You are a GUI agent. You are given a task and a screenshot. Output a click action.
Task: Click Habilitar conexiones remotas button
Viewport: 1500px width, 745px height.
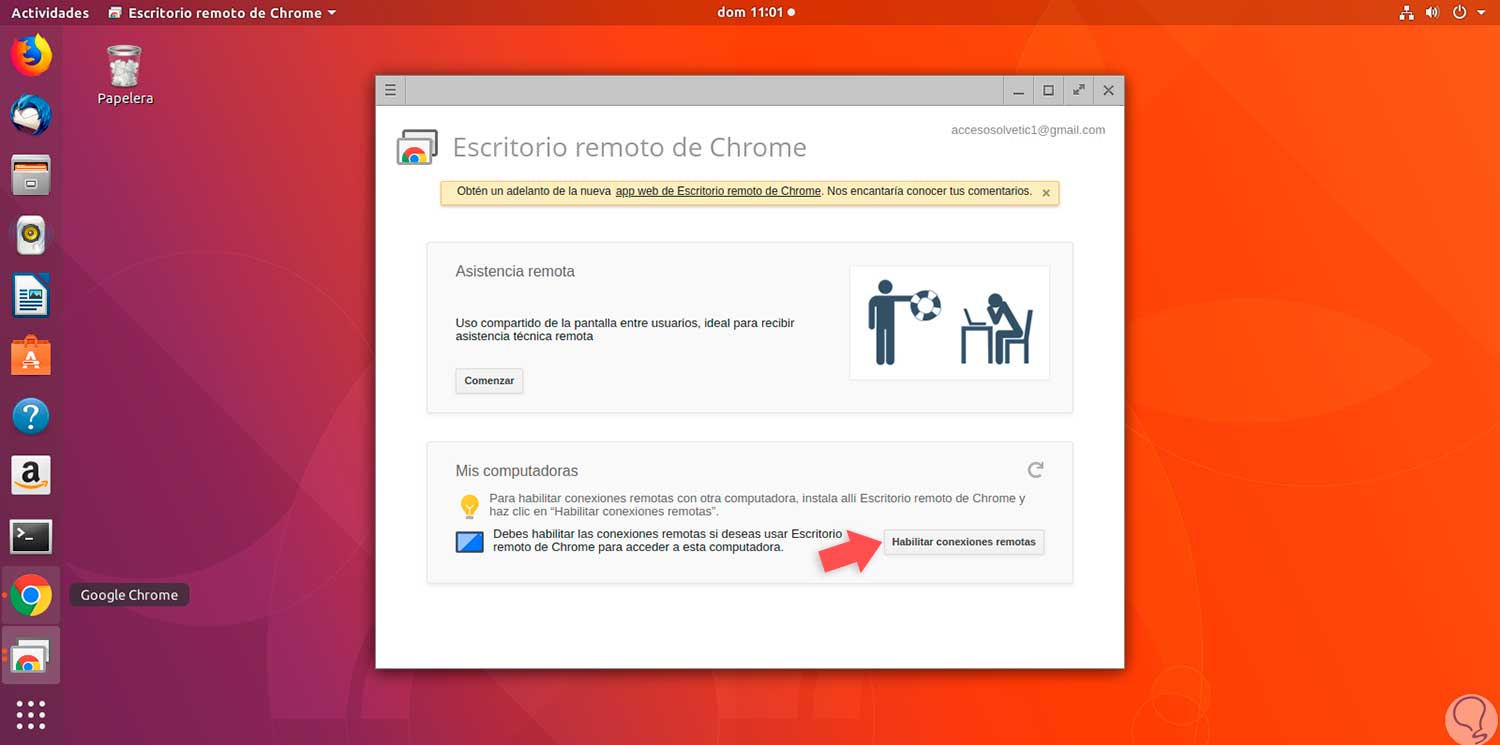tap(964, 542)
